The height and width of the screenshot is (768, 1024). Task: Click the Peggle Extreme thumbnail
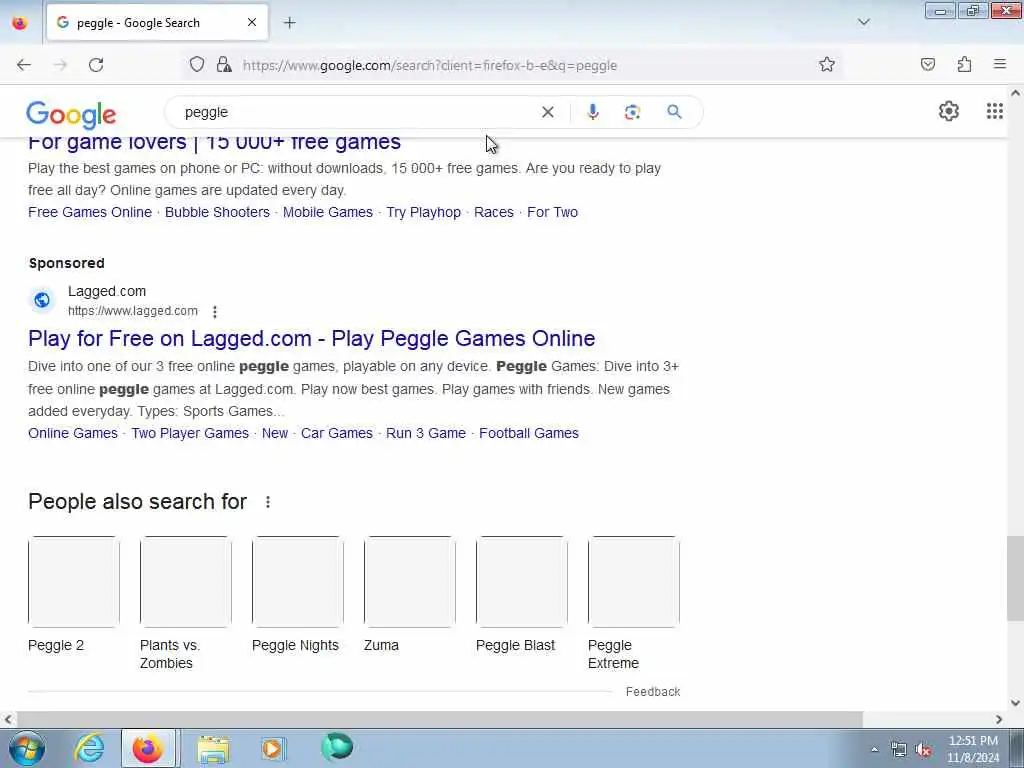[x=633, y=582]
